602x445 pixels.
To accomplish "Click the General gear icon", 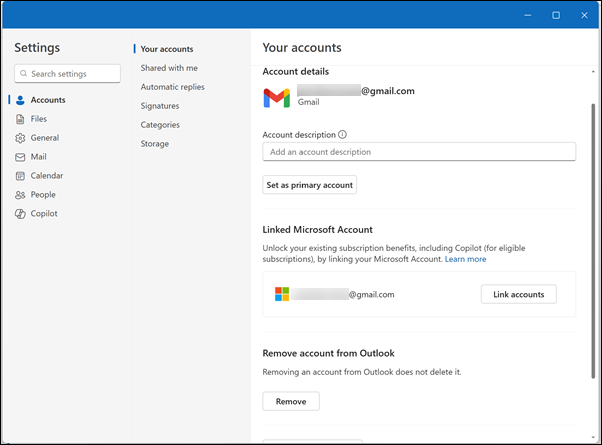I will point(20,138).
